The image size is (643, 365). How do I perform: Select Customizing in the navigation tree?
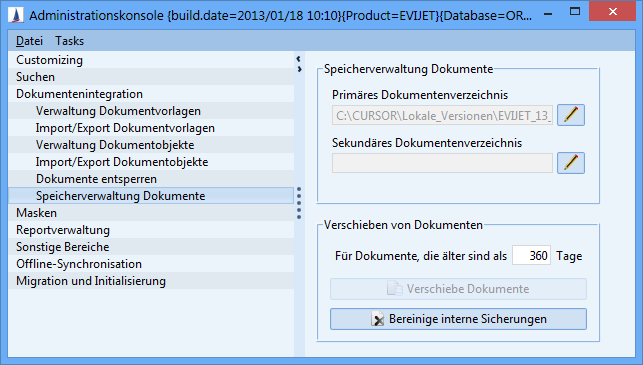point(151,60)
